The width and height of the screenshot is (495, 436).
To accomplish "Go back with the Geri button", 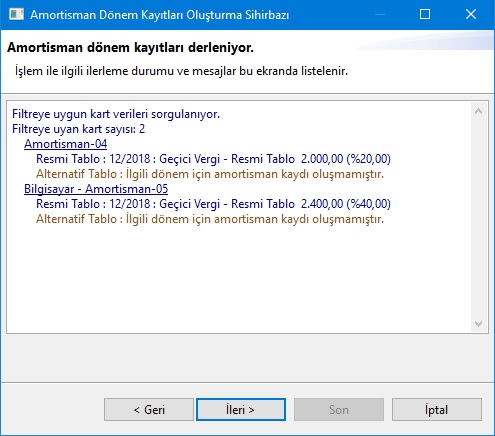I will pos(149,410).
